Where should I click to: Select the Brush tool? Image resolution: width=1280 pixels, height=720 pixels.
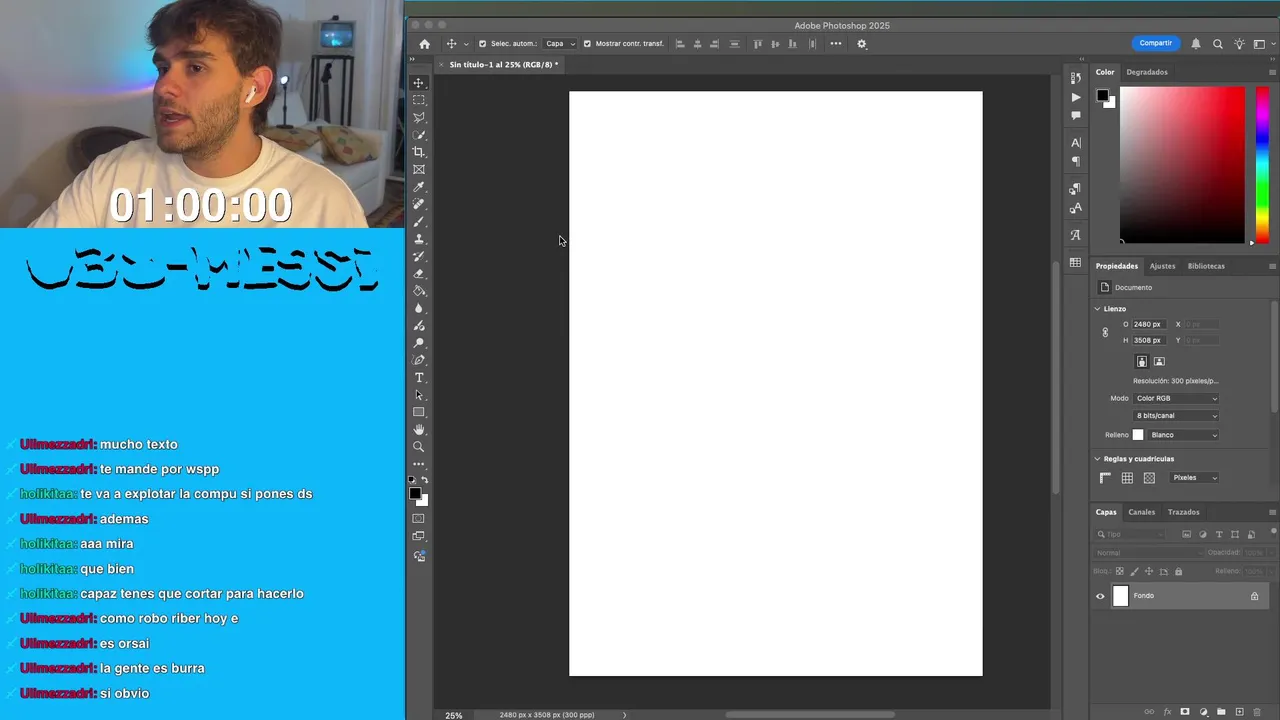click(x=419, y=221)
